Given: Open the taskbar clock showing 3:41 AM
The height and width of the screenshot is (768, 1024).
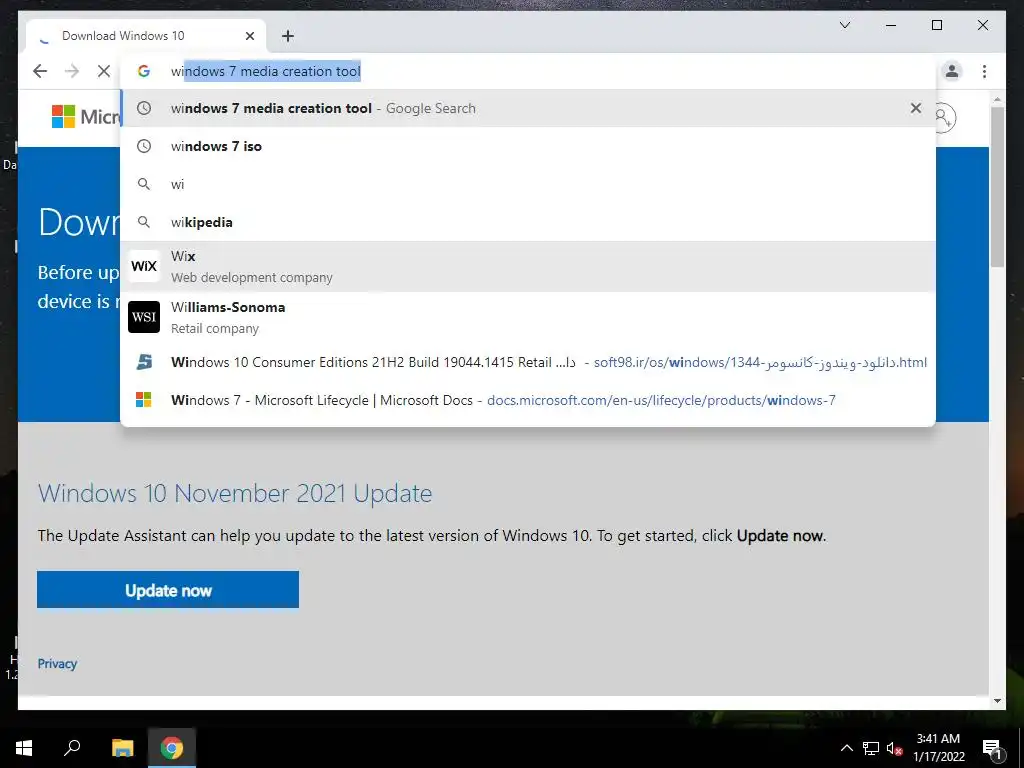Looking at the screenshot, I should 938,748.
